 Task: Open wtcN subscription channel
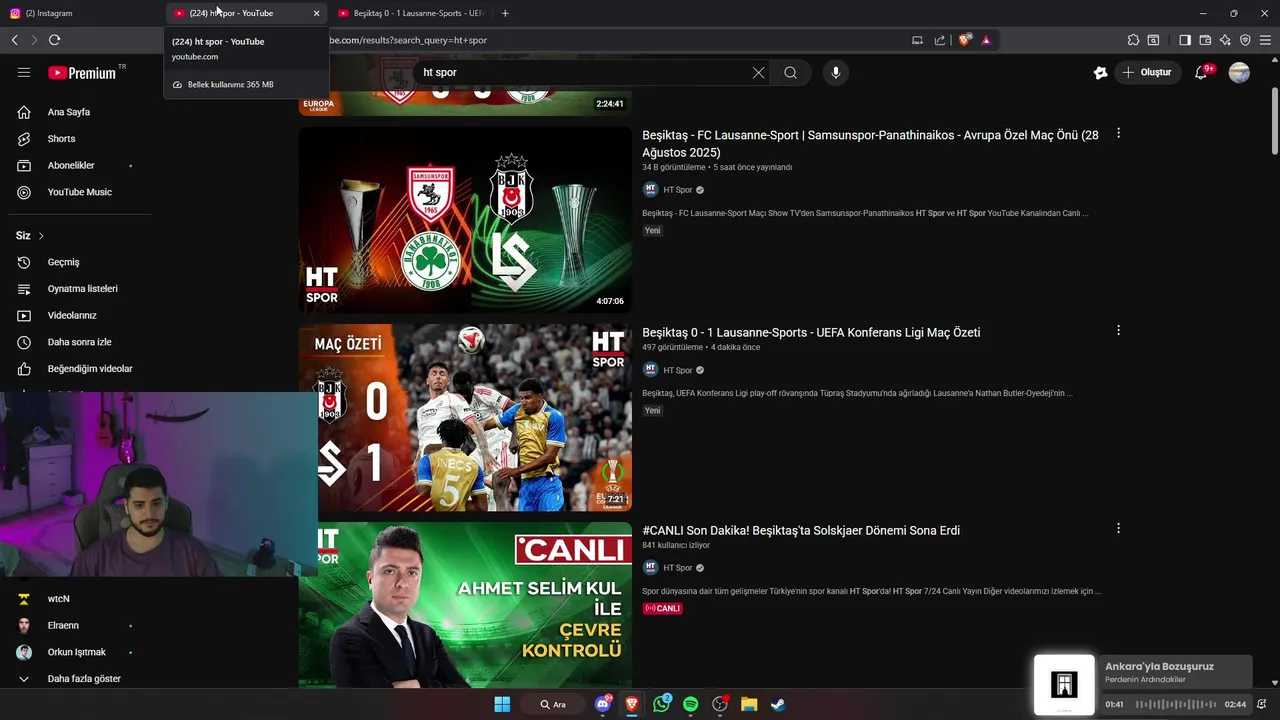coord(58,599)
